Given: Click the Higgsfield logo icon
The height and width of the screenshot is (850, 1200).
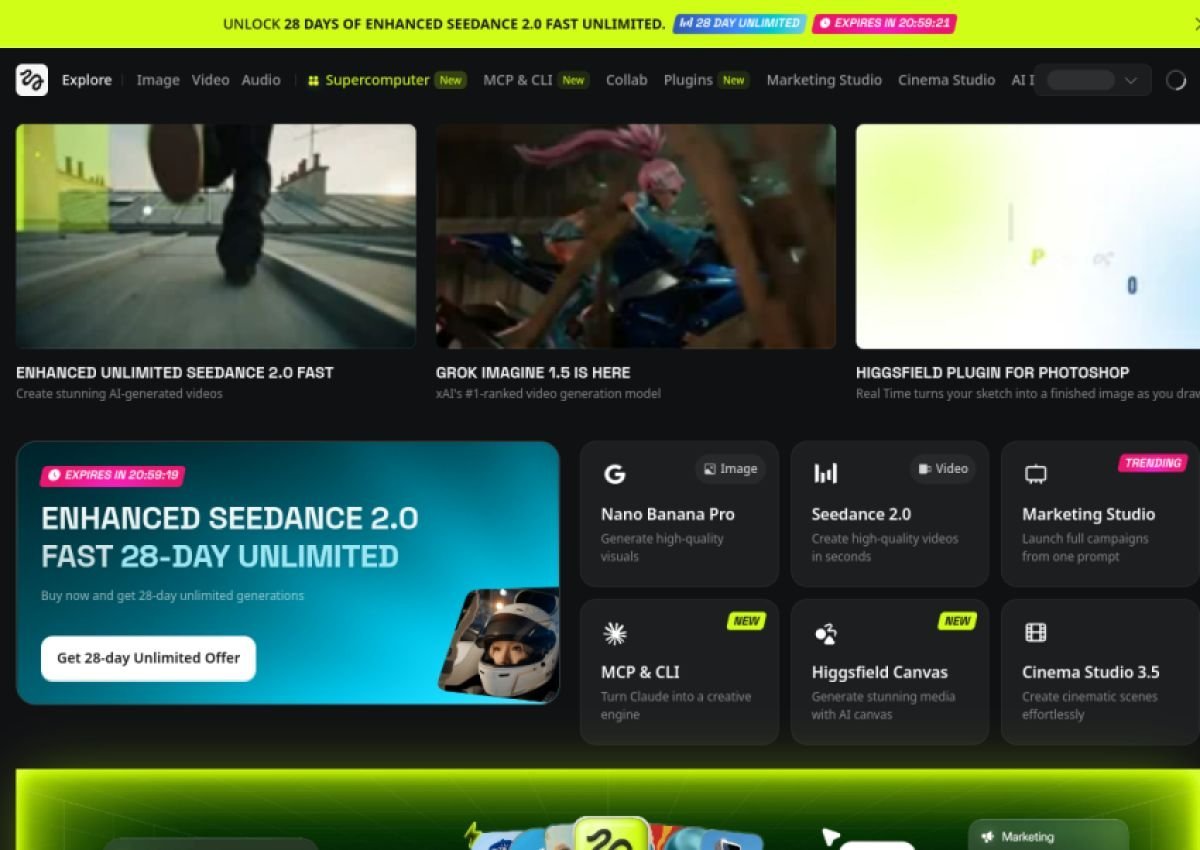Looking at the screenshot, I should (32, 80).
